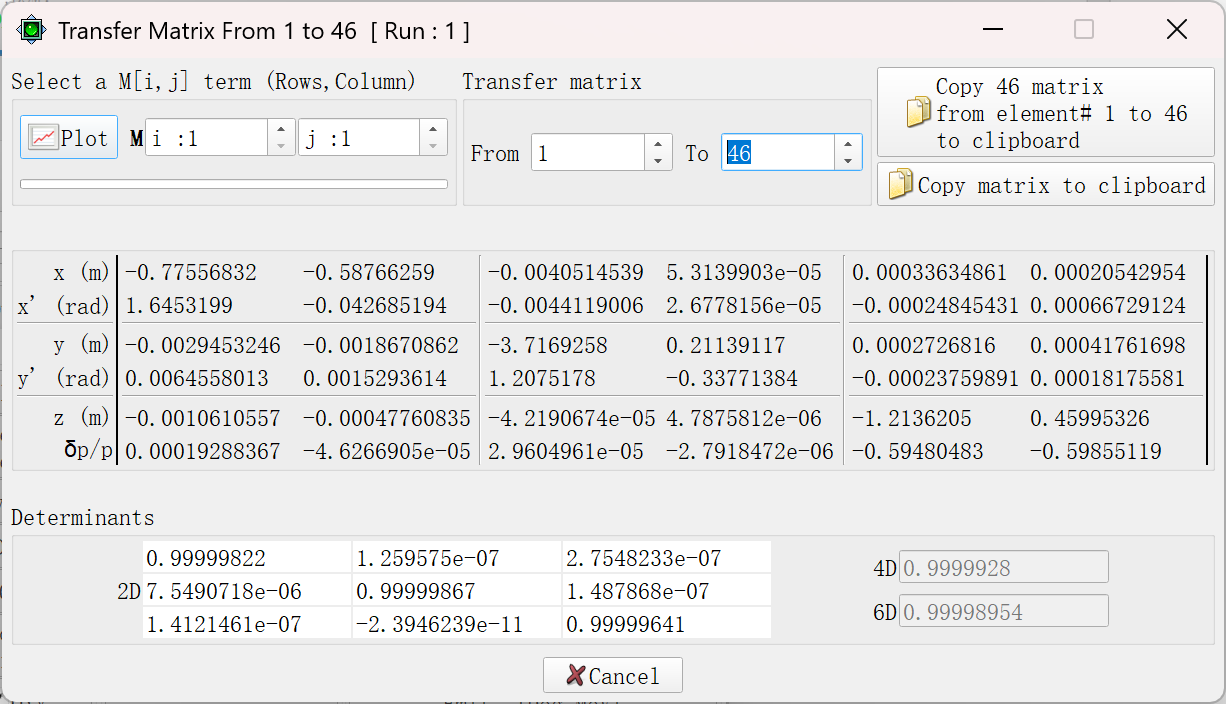Image resolution: width=1226 pixels, height=704 pixels.
Task: Decrease the To element value
Action: [848, 161]
